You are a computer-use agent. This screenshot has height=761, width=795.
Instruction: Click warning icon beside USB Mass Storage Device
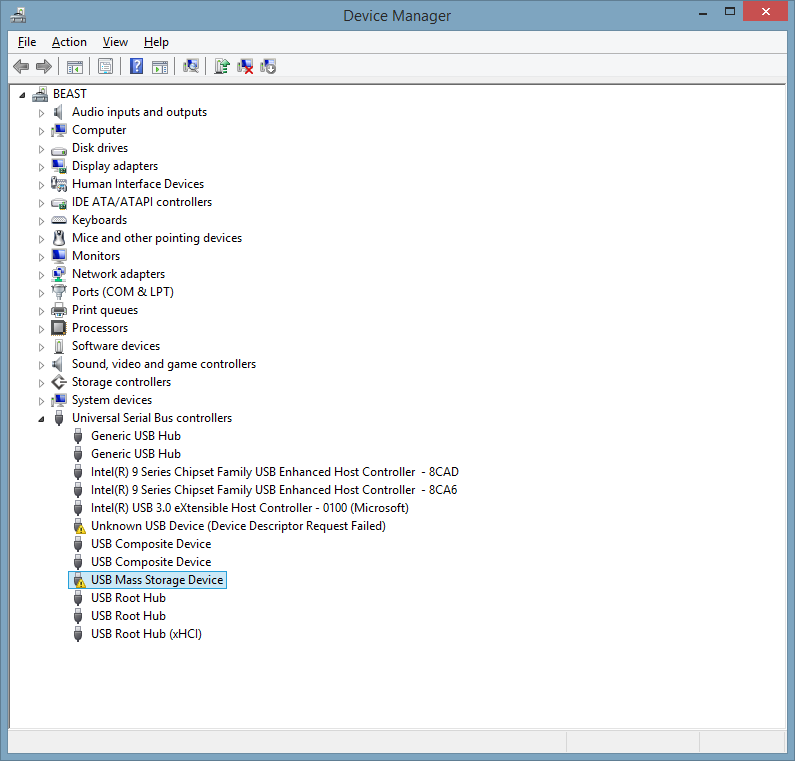79,580
